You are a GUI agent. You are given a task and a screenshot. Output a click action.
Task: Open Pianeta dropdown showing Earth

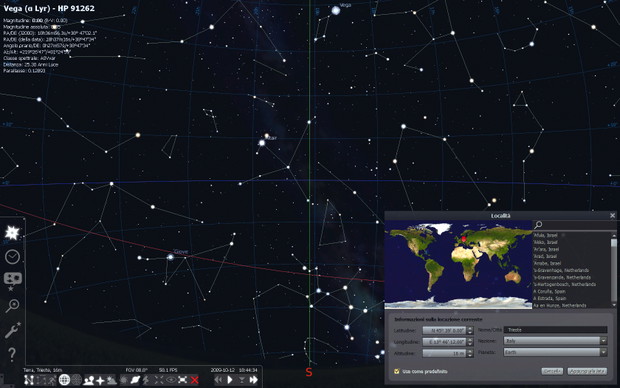pyautogui.click(x=556, y=352)
